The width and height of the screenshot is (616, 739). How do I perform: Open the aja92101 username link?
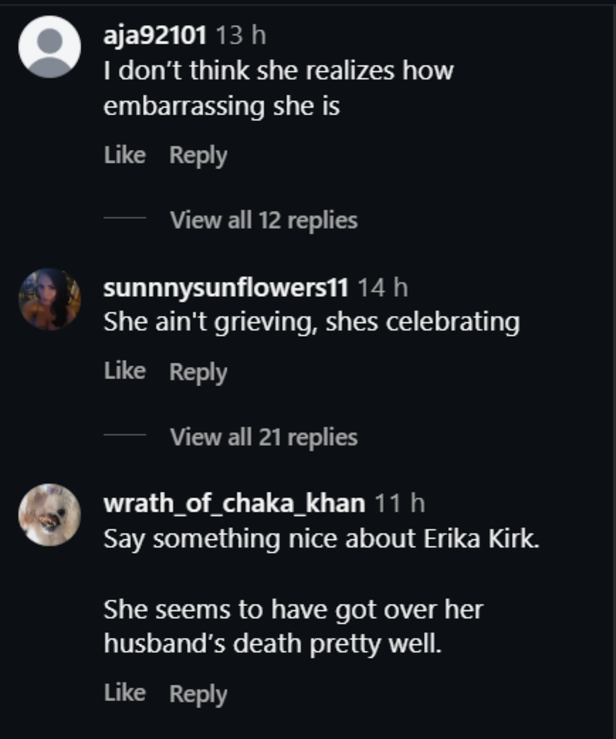pyautogui.click(x=155, y=37)
